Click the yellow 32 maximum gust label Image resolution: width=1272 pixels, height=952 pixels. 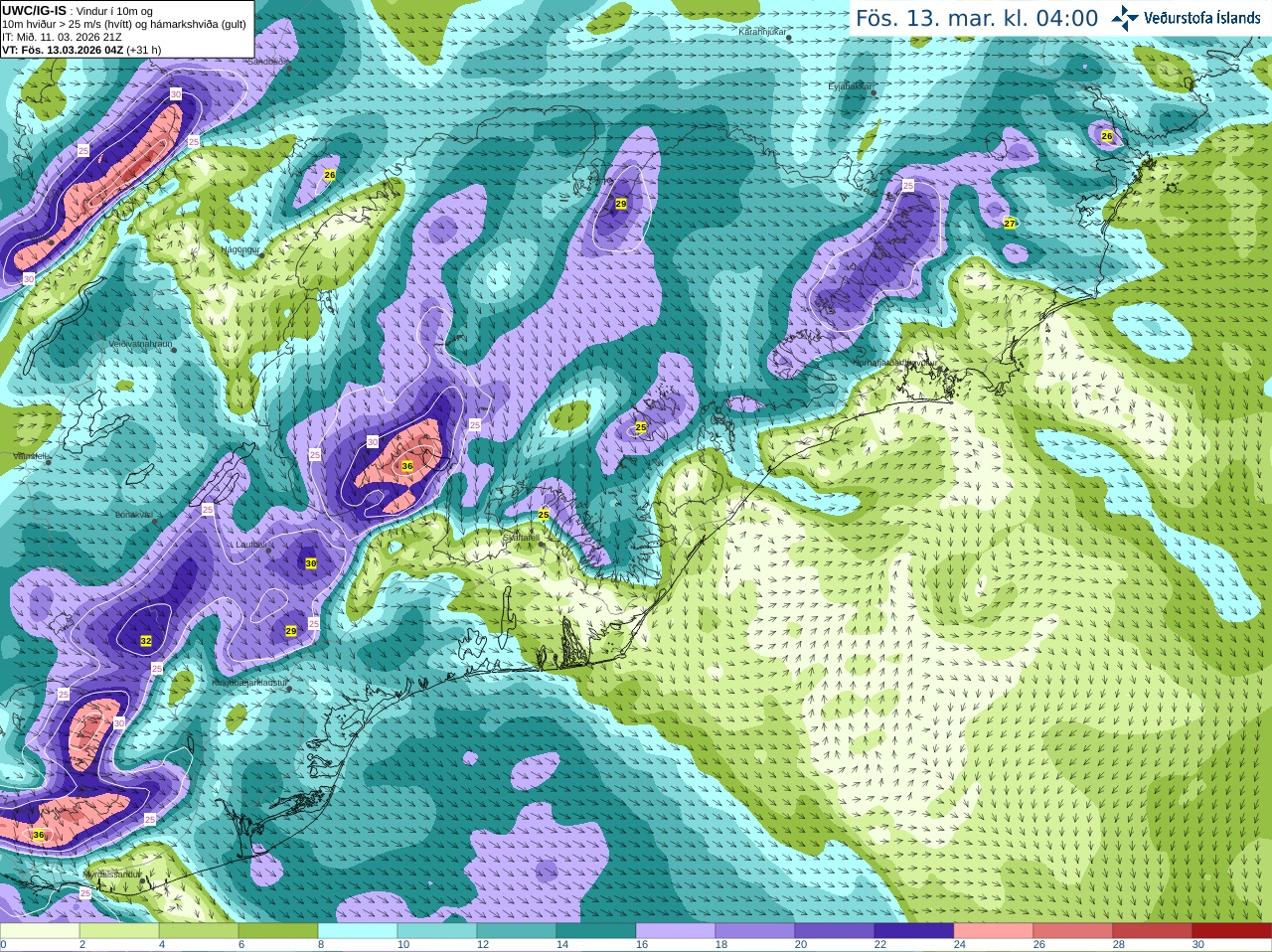click(x=146, y=641)
